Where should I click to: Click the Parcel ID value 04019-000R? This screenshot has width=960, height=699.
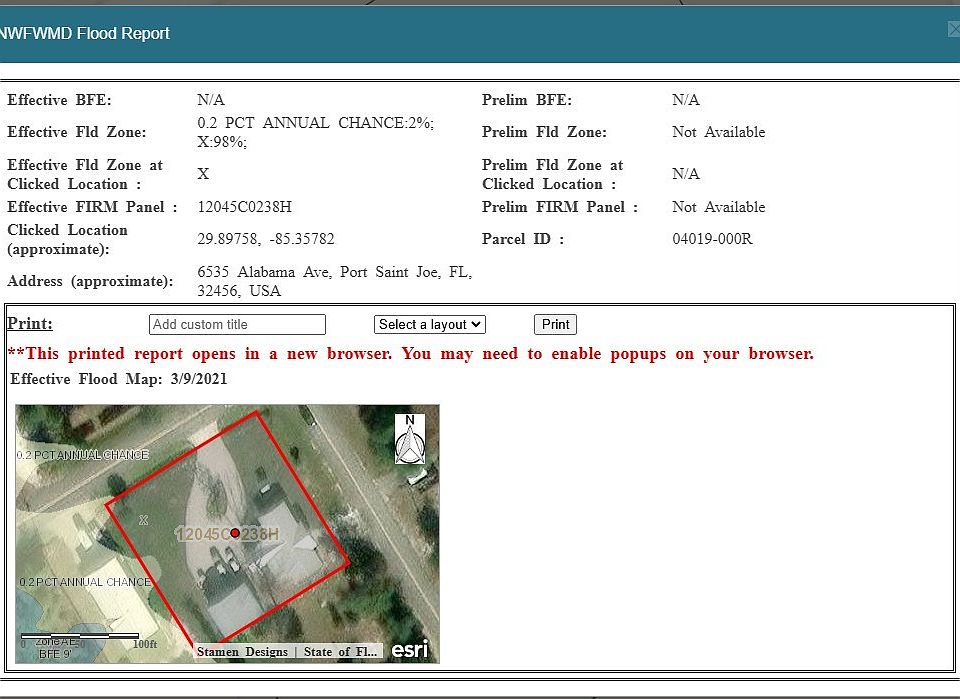tap(712, 239)
